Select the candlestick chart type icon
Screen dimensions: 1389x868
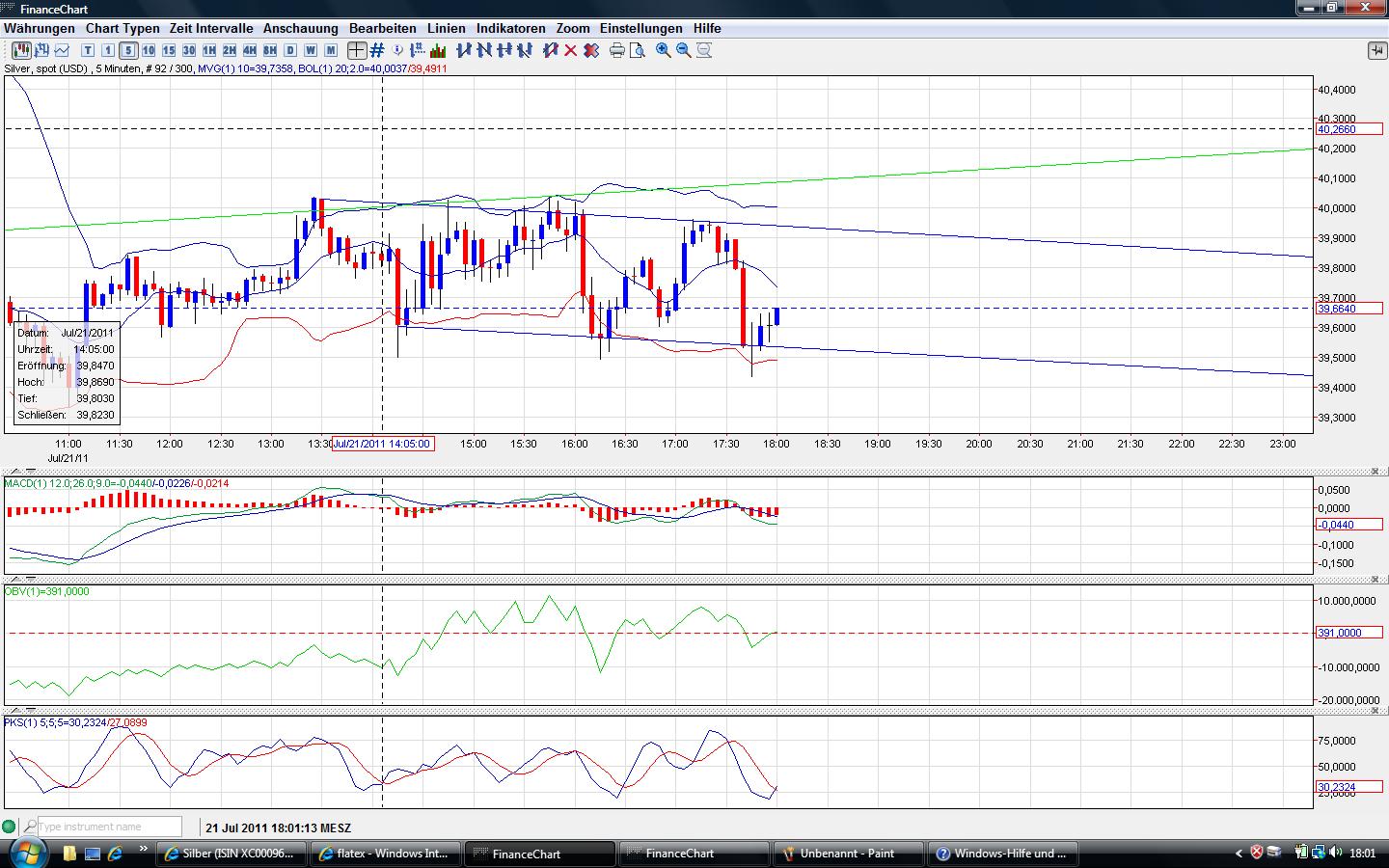coord(19,50)
